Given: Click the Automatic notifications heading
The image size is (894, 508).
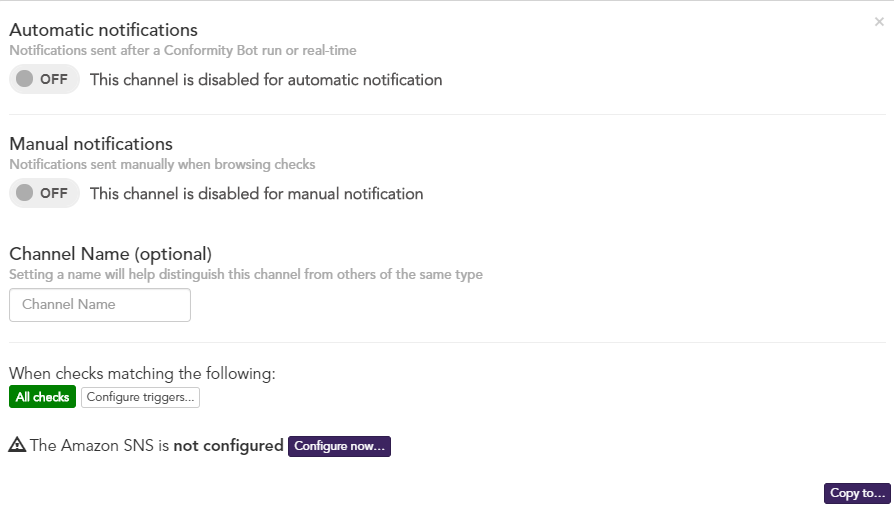Looking at the screenshot, I should 103,30.
